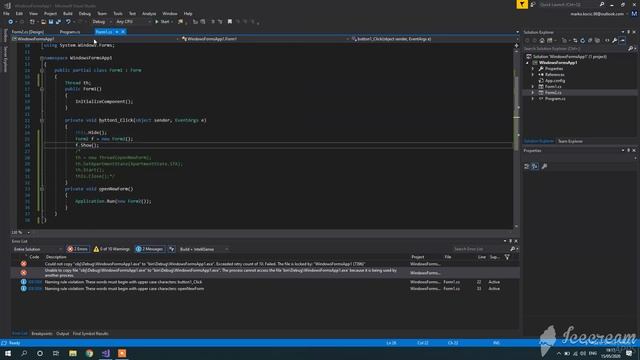Click the Property Pages wrench in Properties panel
Image resolution: width=640 pixels, height=360 pixels.
tap(544, 166)
